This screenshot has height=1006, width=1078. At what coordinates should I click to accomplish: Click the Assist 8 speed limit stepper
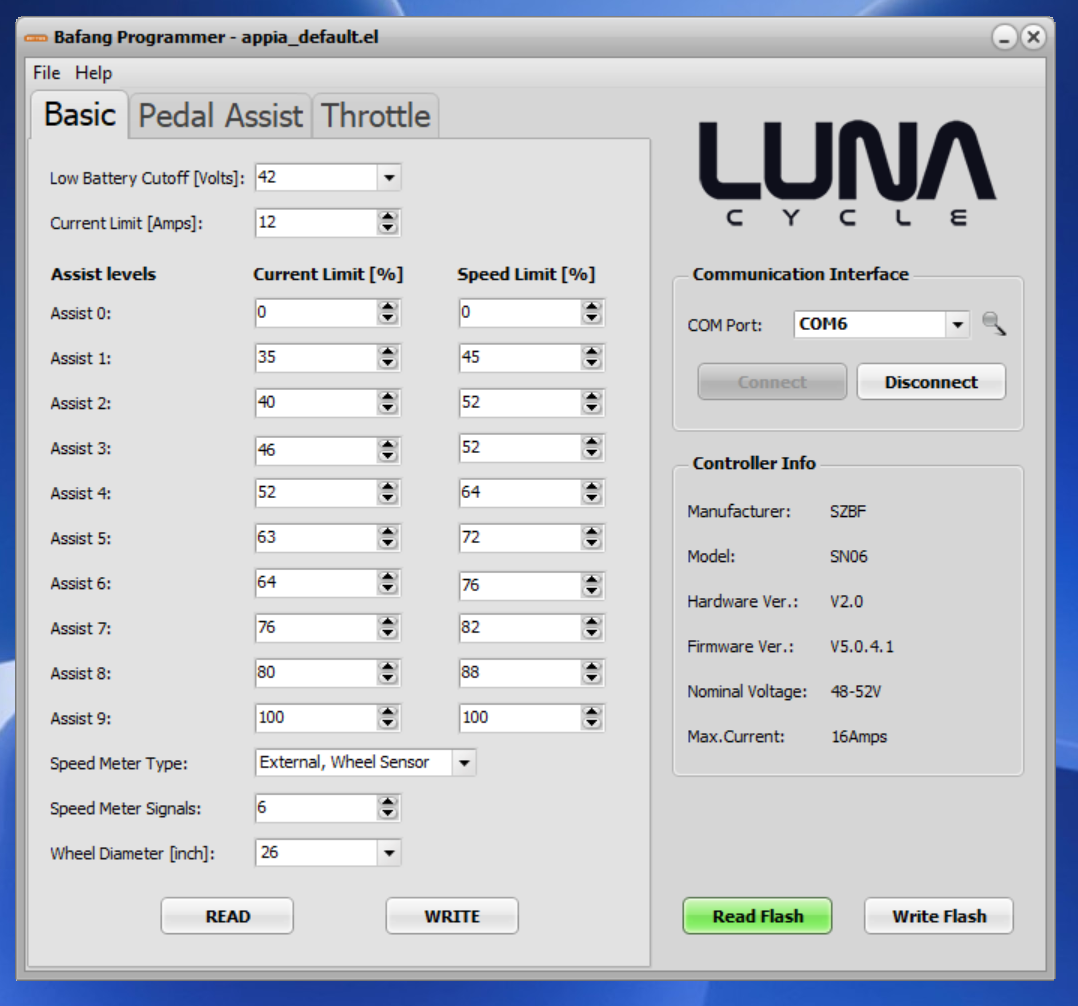tap(592, 673)
